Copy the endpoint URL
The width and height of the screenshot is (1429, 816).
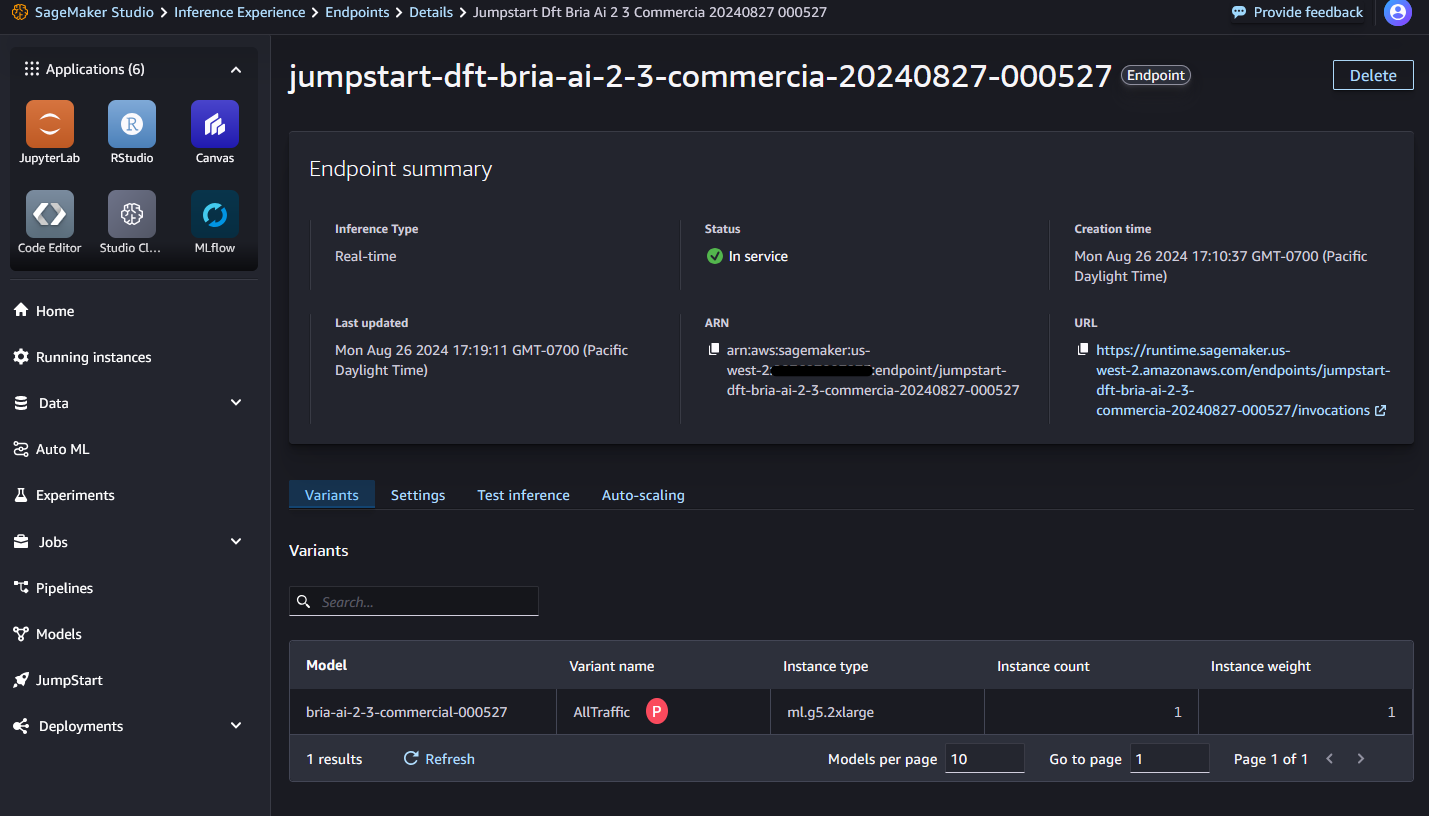tap(1083, 350)
